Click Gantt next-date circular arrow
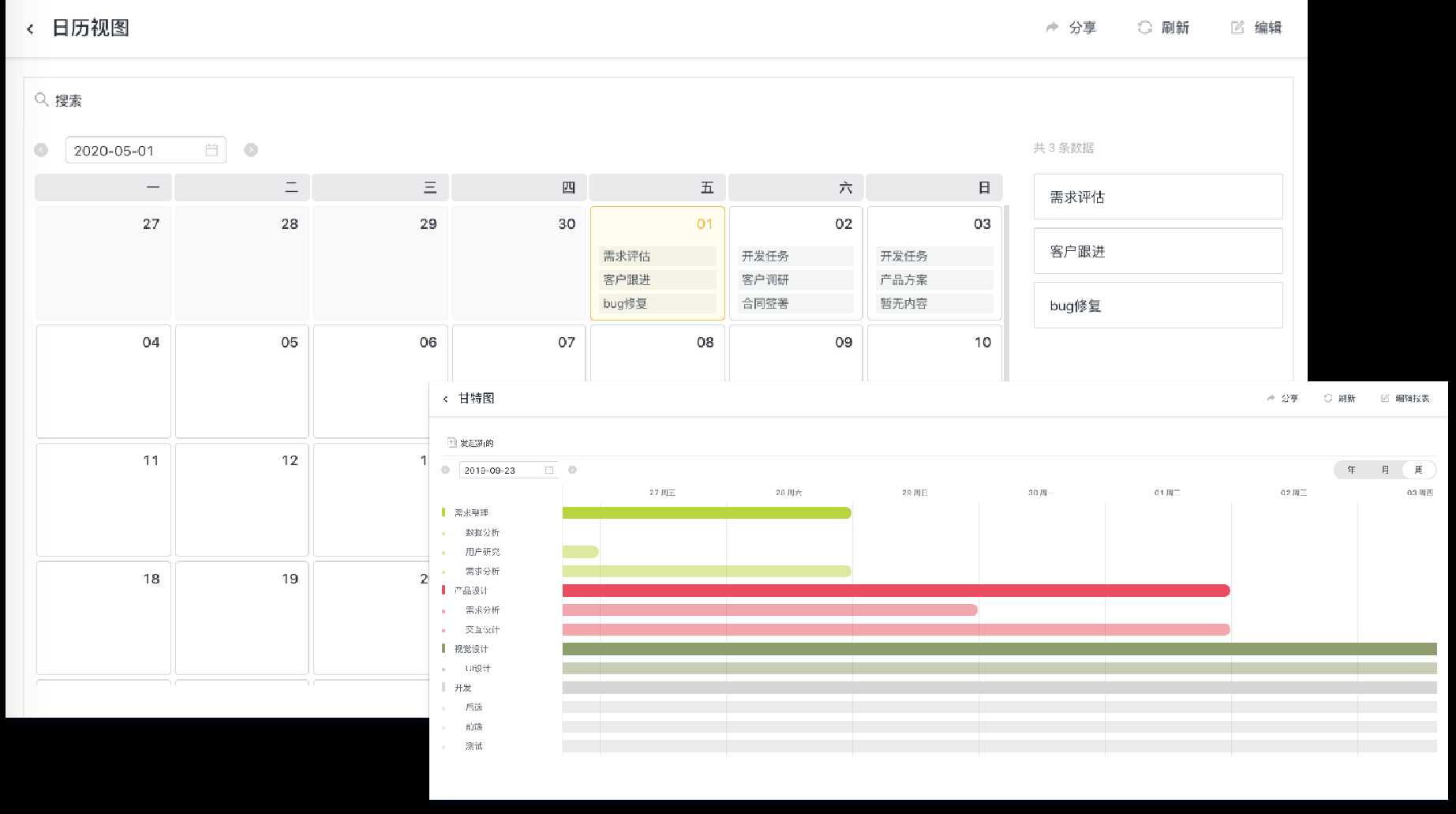The width and height of the screenshot is (1456, 814). pyautogui.click(x=573, y=470)
